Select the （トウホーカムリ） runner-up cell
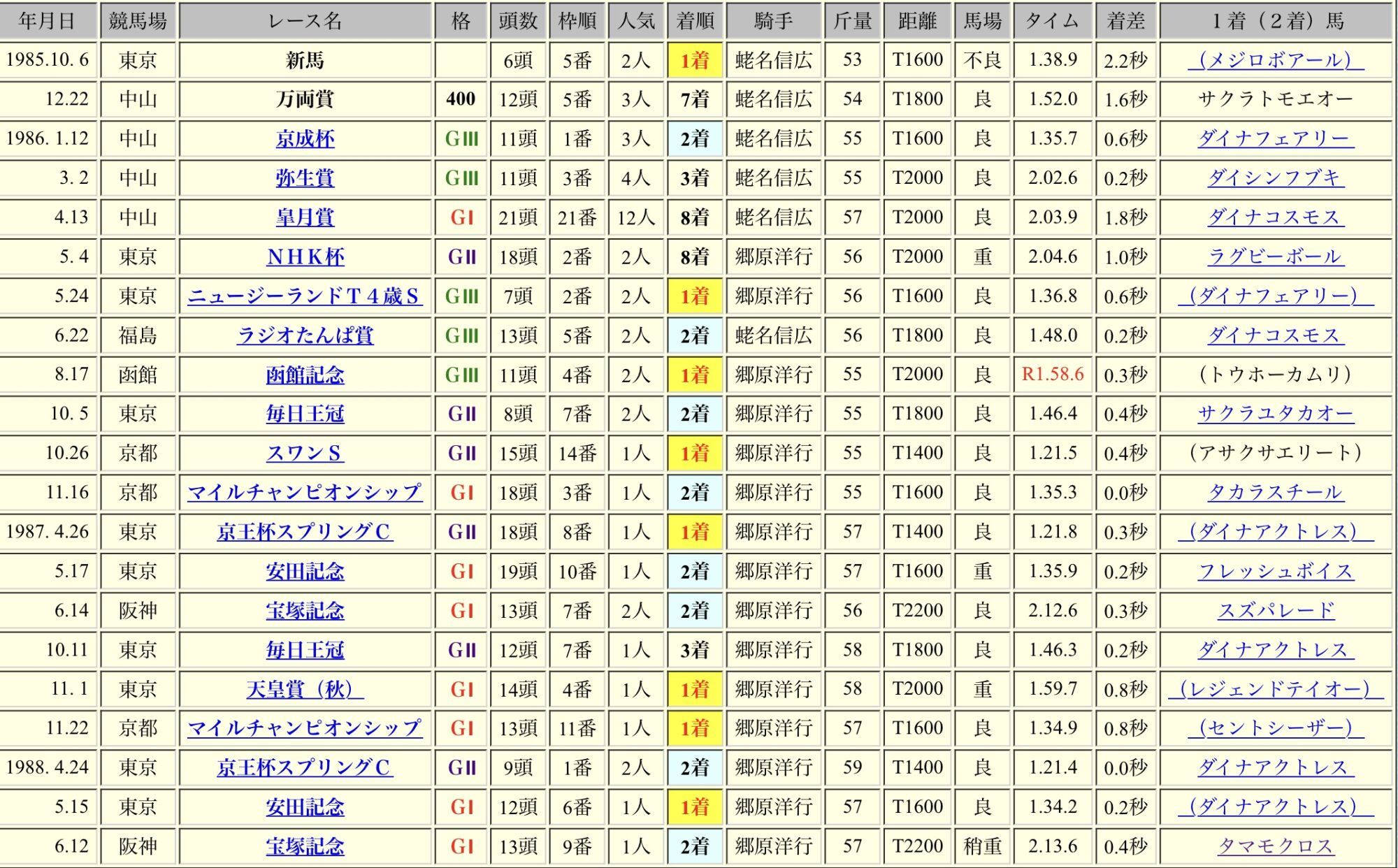 click(1276, 375)
